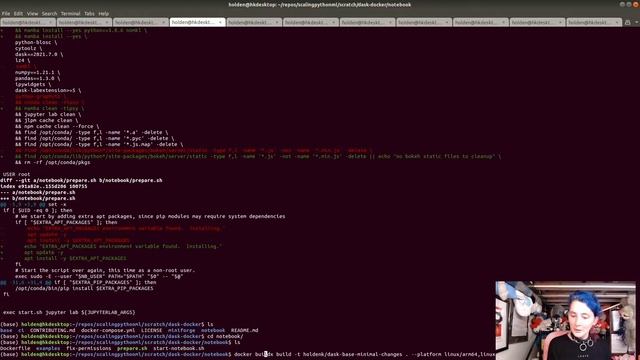
Task: Click the find '*.pyc' -delete line
Action: pos(94,138)
